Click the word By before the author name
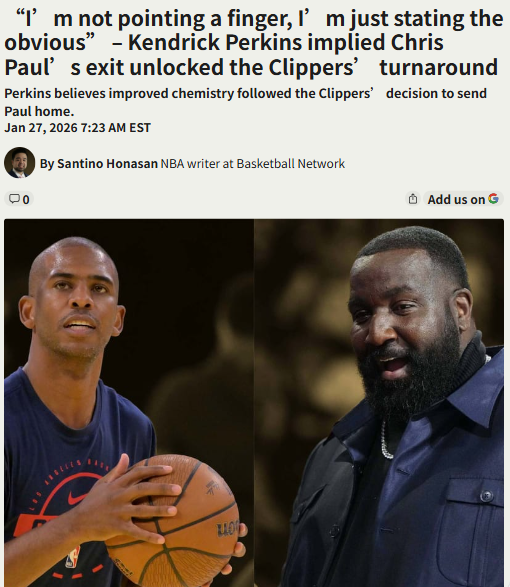This screenshot has width=510, height=587. tap(47, 164)
